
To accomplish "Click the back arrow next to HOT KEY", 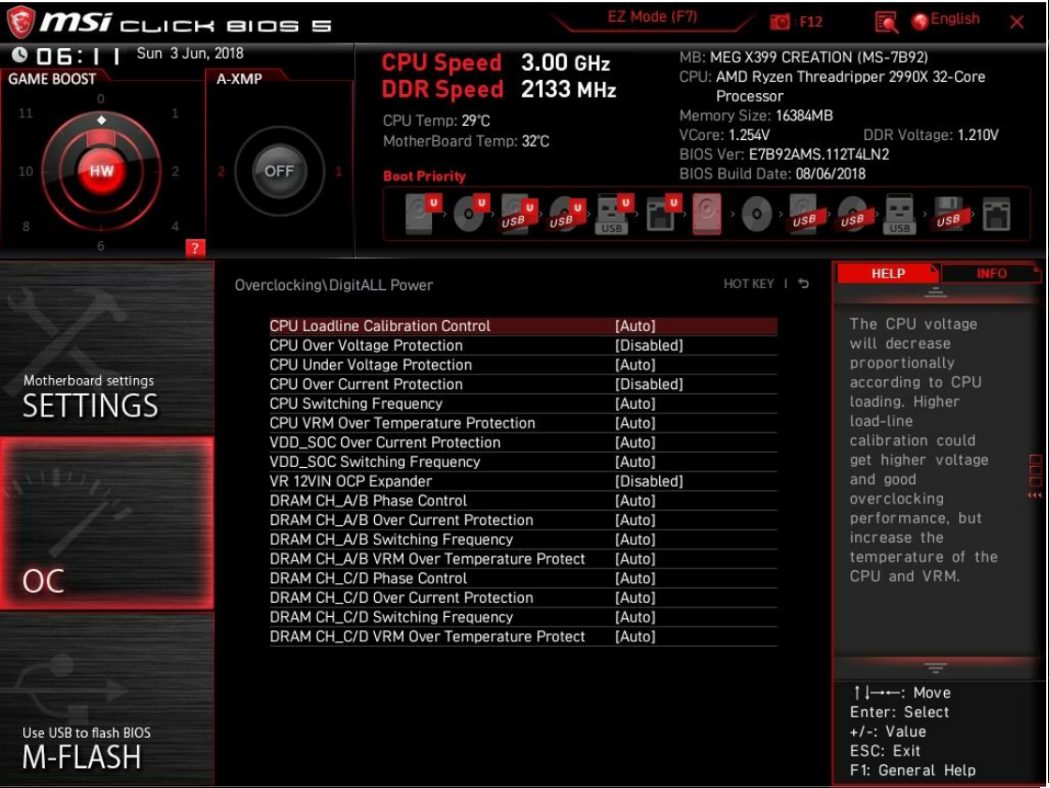I will pyautogui.click(x=804, y=284).
